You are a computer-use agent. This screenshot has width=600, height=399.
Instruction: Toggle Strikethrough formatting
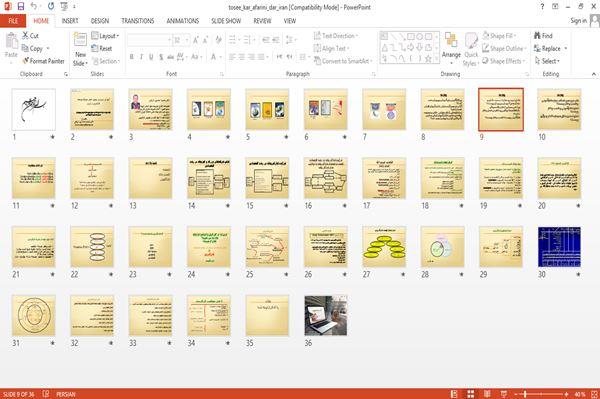(x=171, y=57)
